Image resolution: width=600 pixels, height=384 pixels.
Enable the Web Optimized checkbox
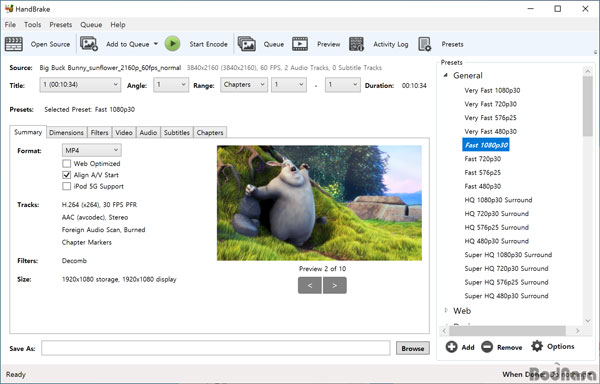click(67, 164)
